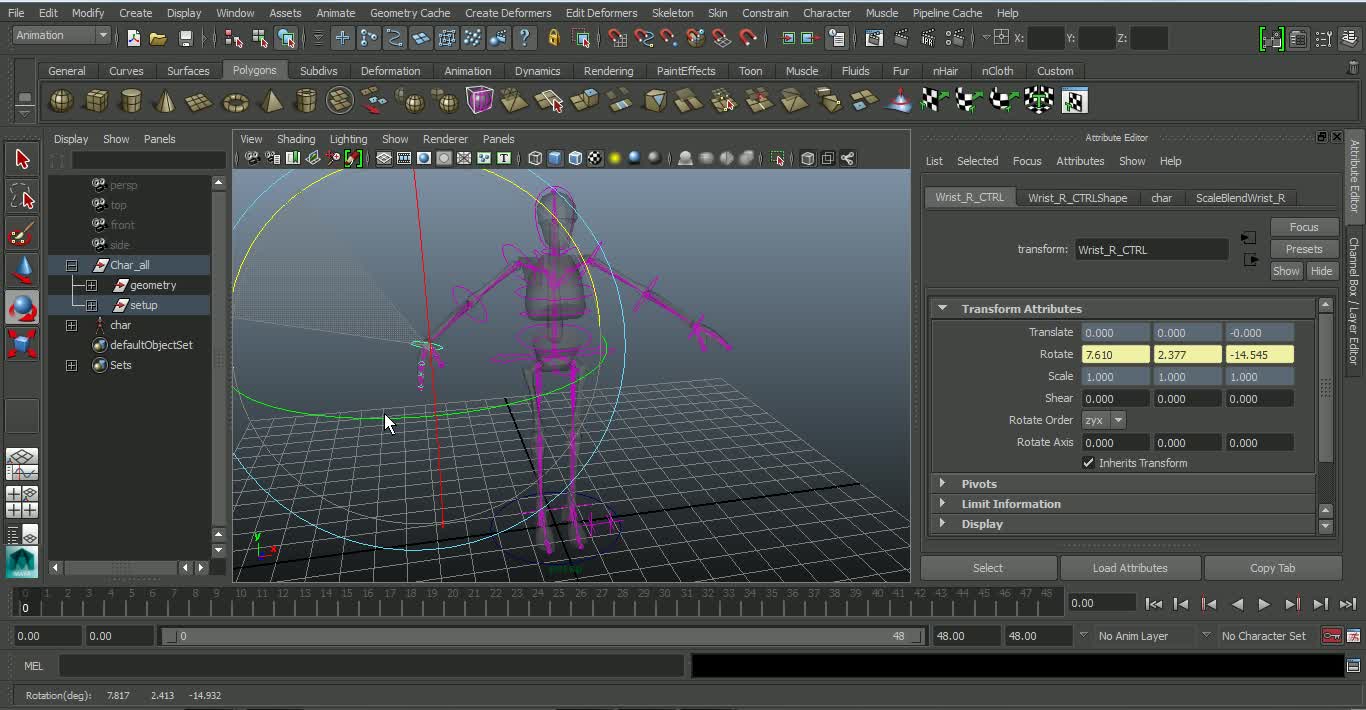Viewport: 1366px width, 710px height.
Task: Create a polygon pipe from the shelf
Action: (305, 101)
